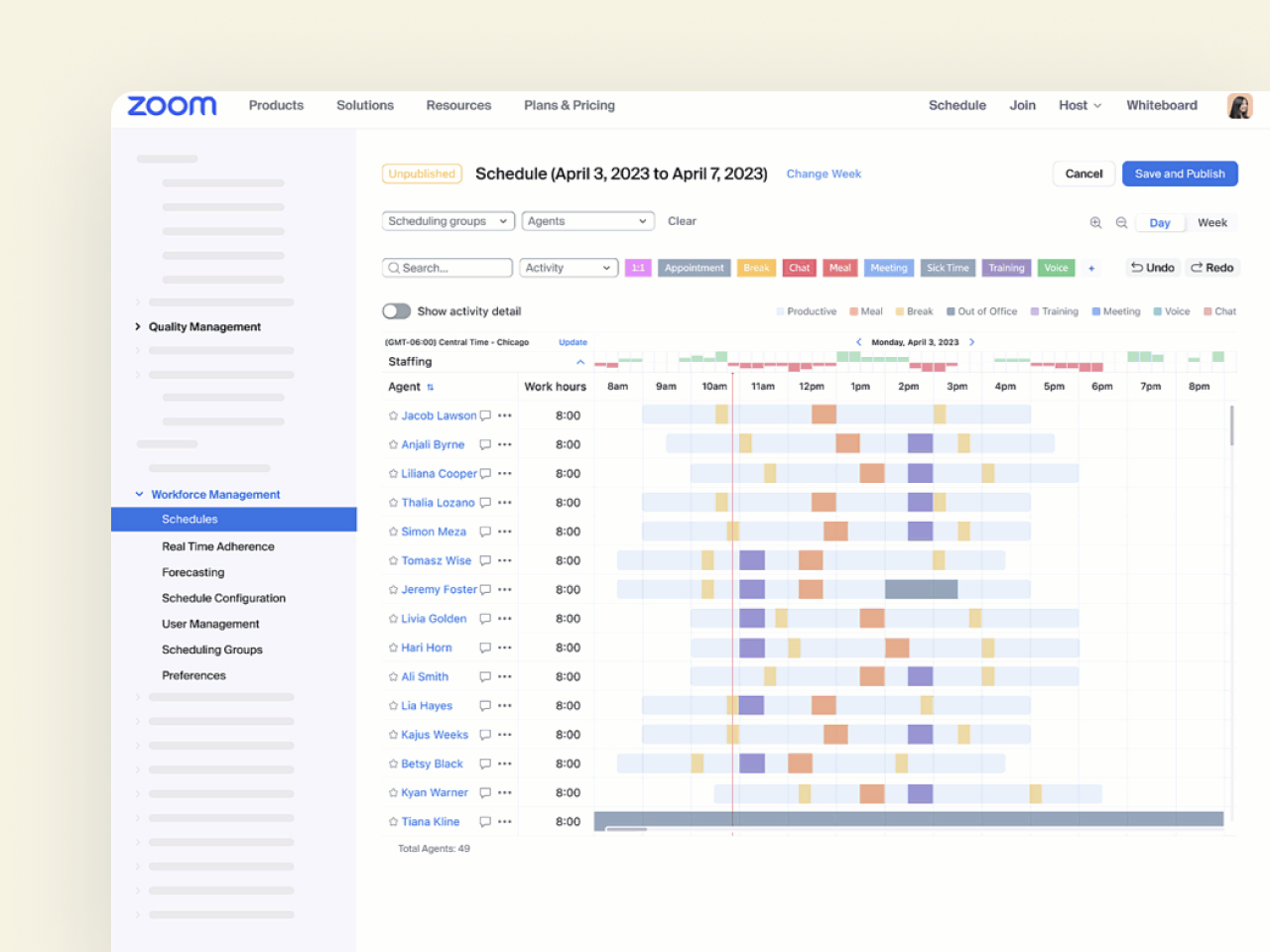This screenshot has width=1270, height=952.
Task: Select the pink Meal activity swatch
Action: (x=839, y=268)
